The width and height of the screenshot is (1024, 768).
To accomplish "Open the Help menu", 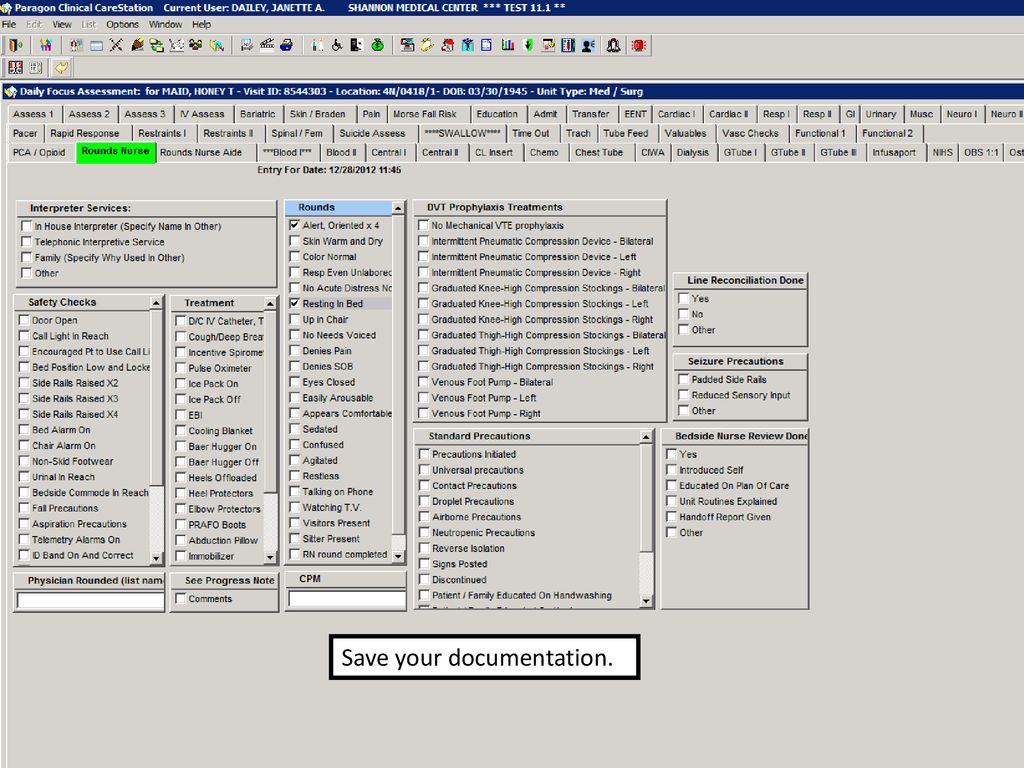I will [x=201, y=24].
